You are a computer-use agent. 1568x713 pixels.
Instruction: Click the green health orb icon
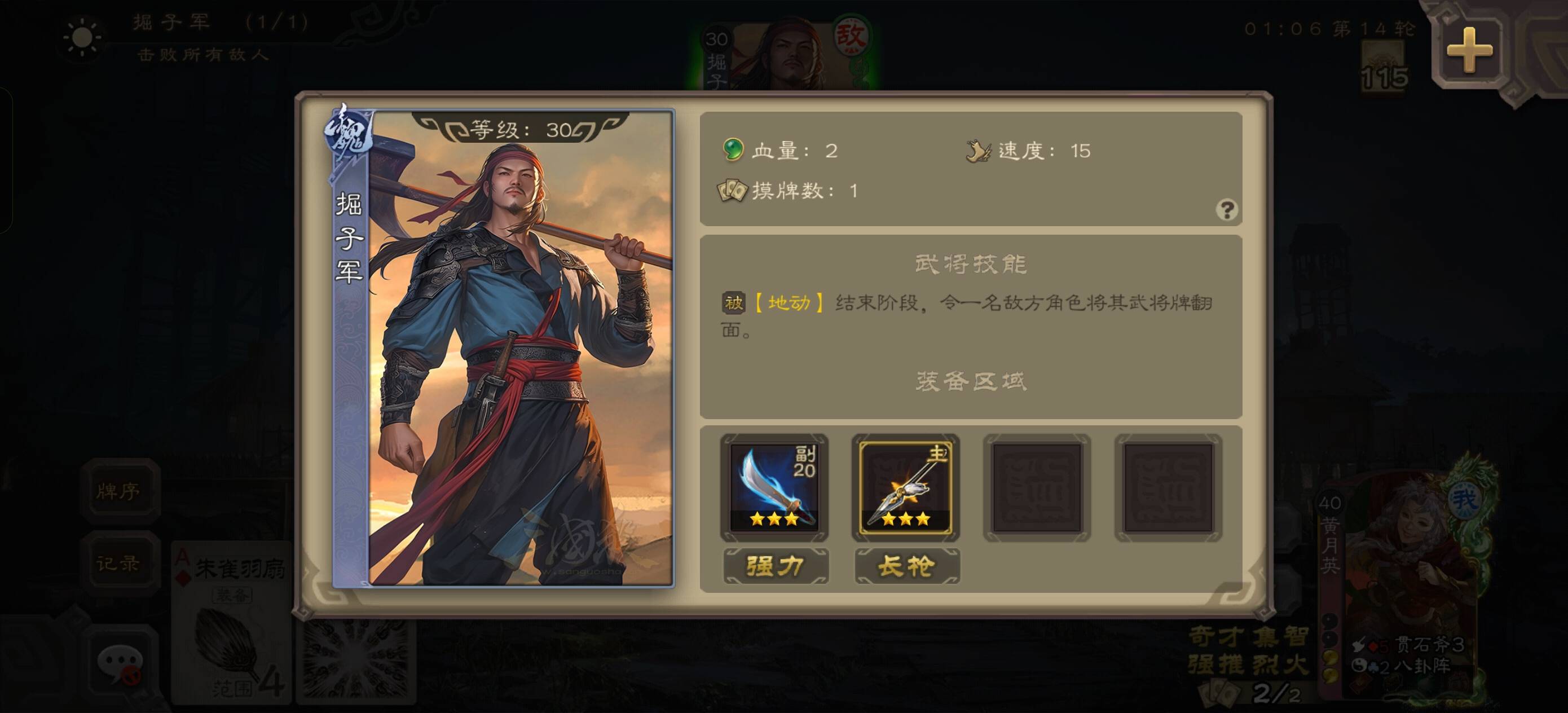pos(733,150)
